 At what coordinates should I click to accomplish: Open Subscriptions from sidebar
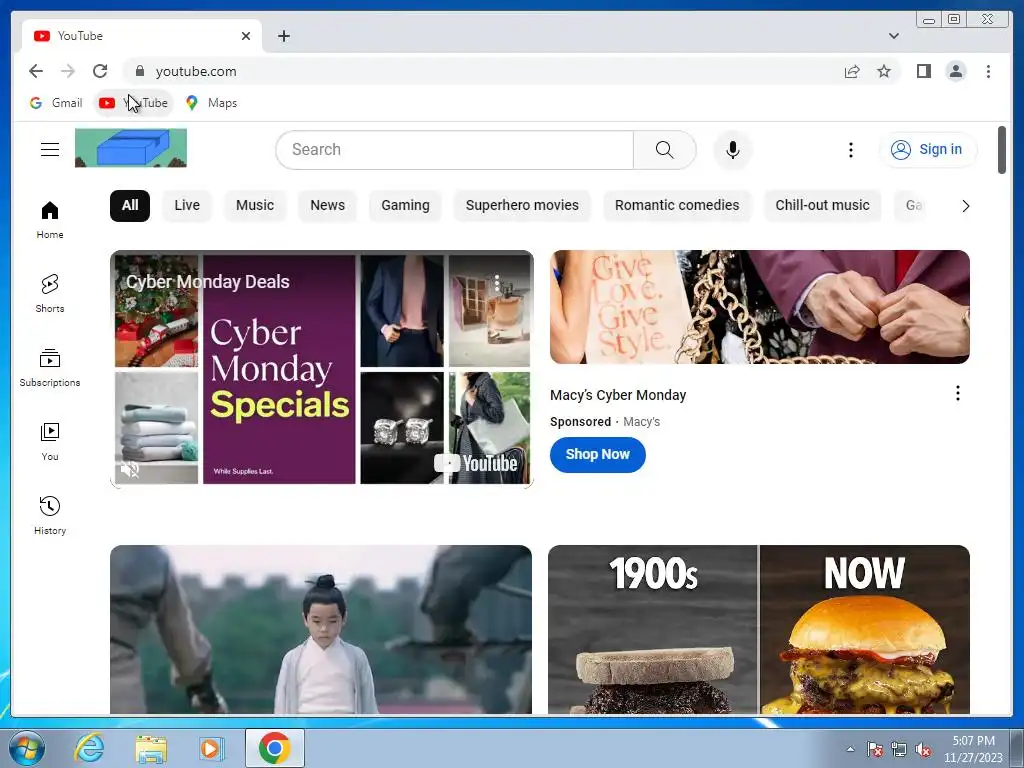coord(50,368)
